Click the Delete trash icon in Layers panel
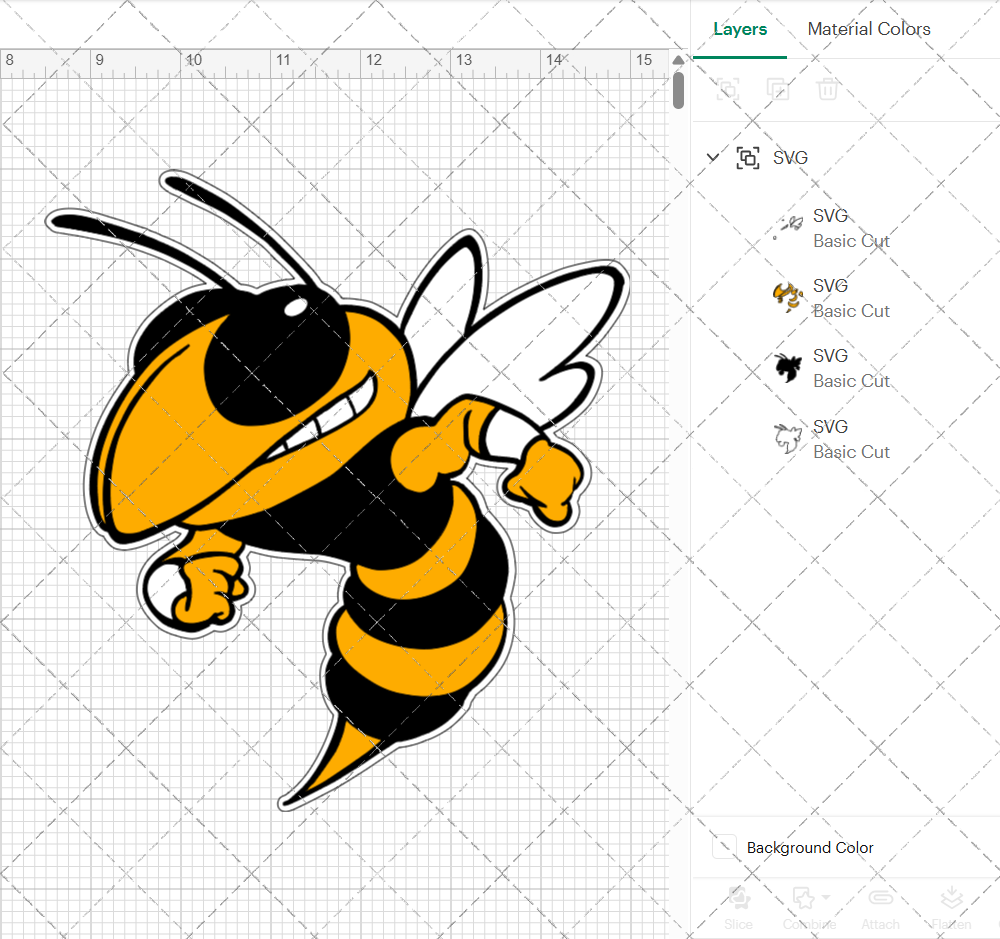Screen dimensions: 1000x939 click(827, 89)
